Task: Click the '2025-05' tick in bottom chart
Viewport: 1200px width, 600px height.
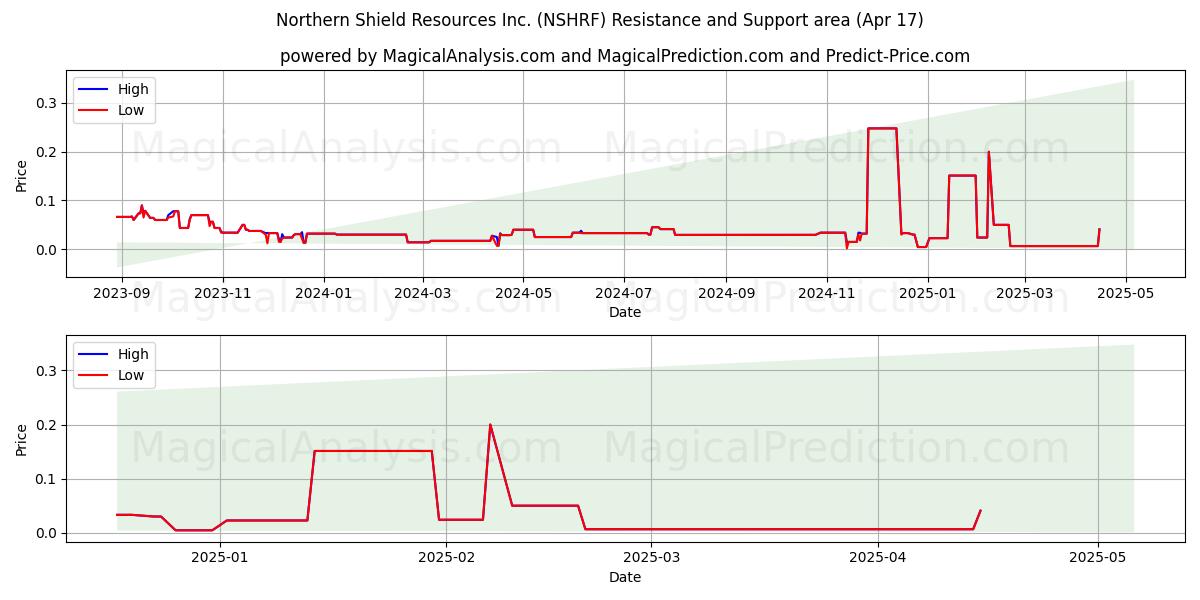Action: (x=1098, y=559)
